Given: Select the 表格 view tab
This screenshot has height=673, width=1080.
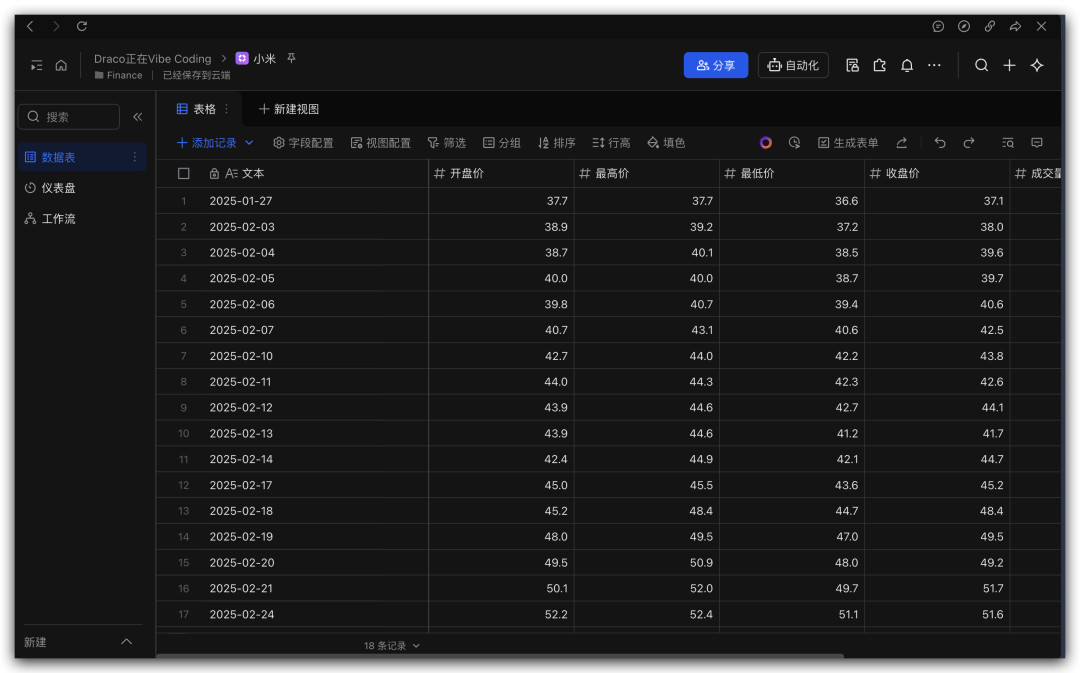Looking at the screenshot, I should point(196,109).
